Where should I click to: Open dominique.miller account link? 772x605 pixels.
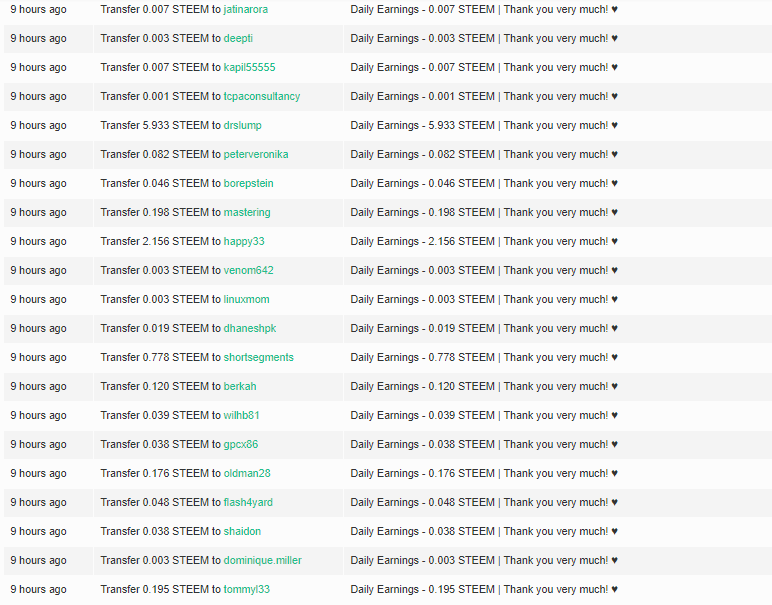point(263,561)
